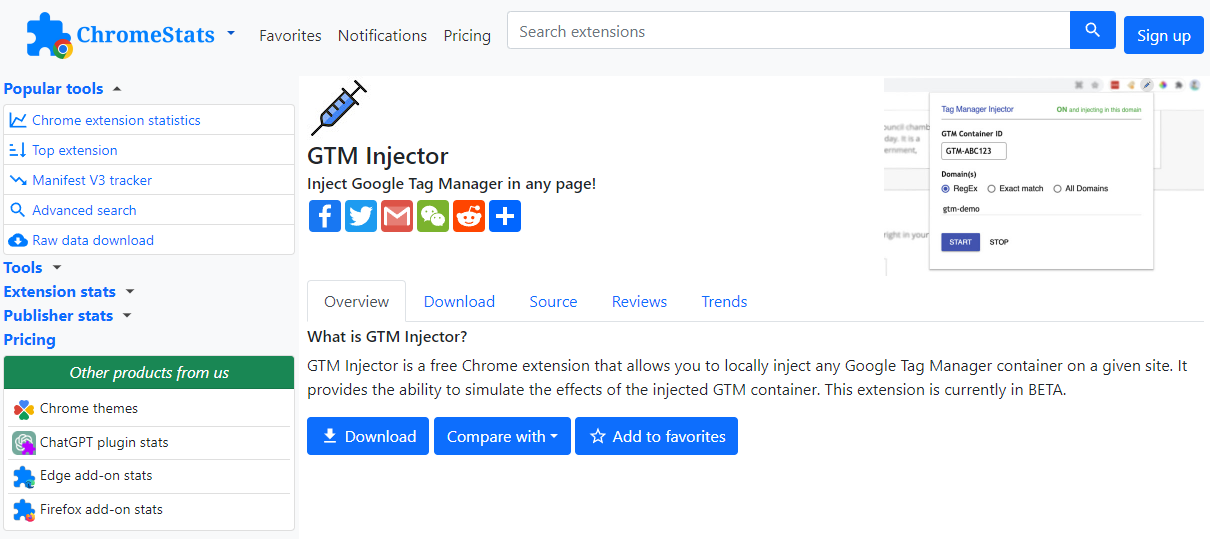Click the blue Download button

pyautogui.click(x=368, y=436)
